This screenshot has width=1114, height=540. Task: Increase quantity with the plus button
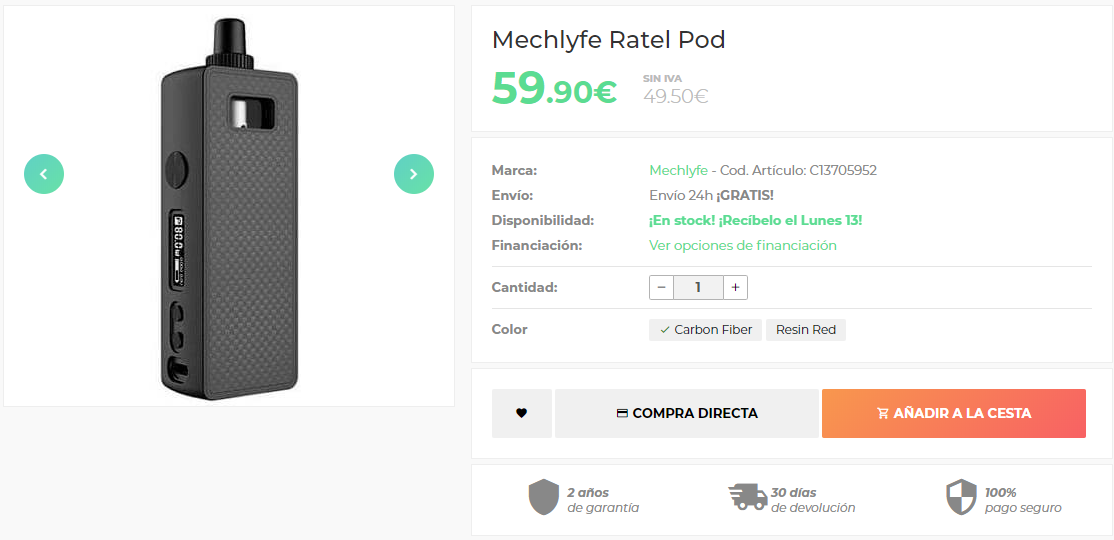(x=735, y=287)
